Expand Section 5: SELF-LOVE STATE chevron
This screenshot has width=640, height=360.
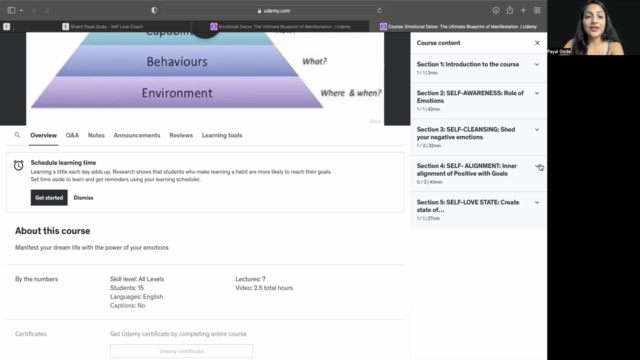(x=537, y=202)
